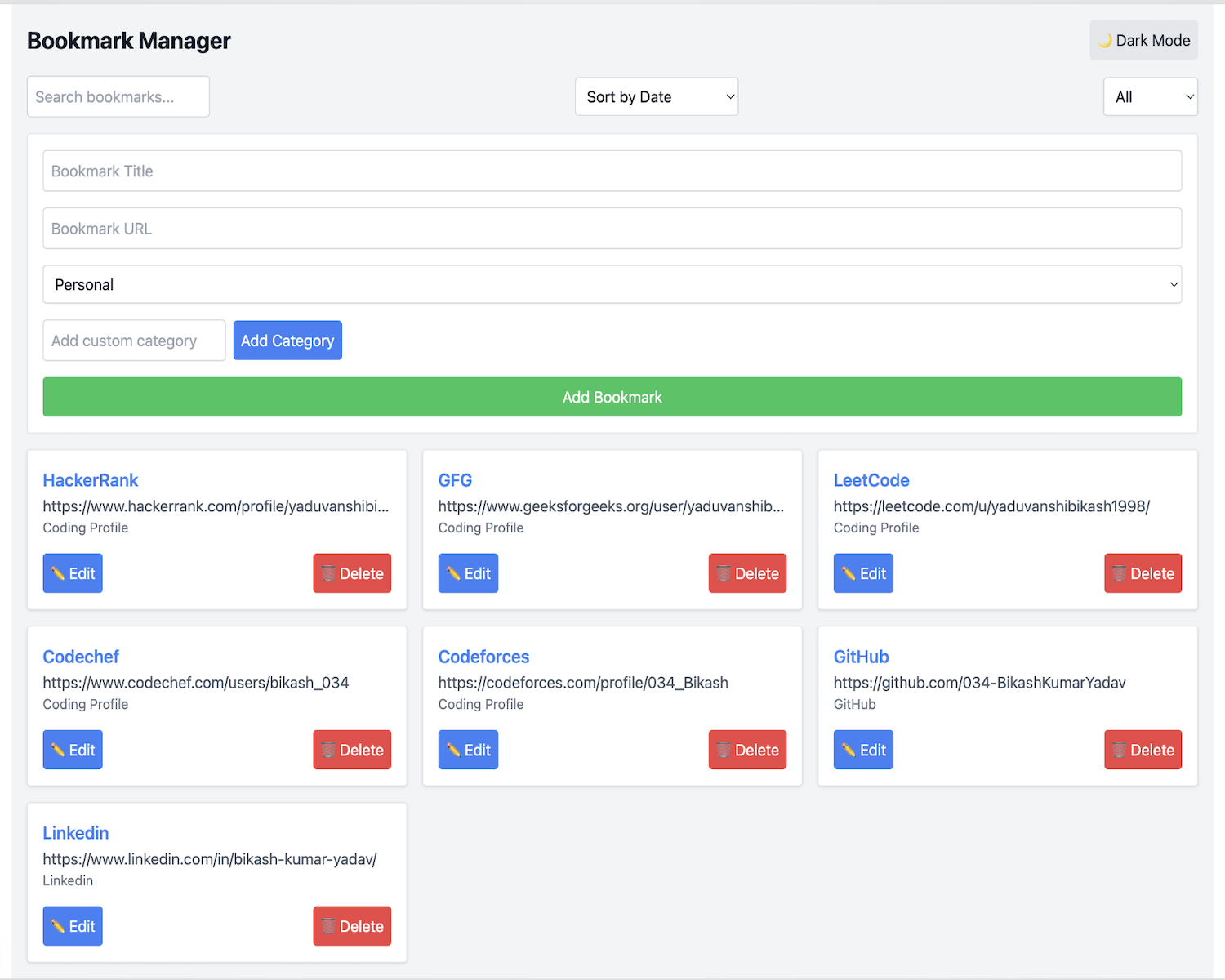Click the Bookmark Manager heading
Viewport: 1225px width, 980px height.
click(x=129, y=40)
